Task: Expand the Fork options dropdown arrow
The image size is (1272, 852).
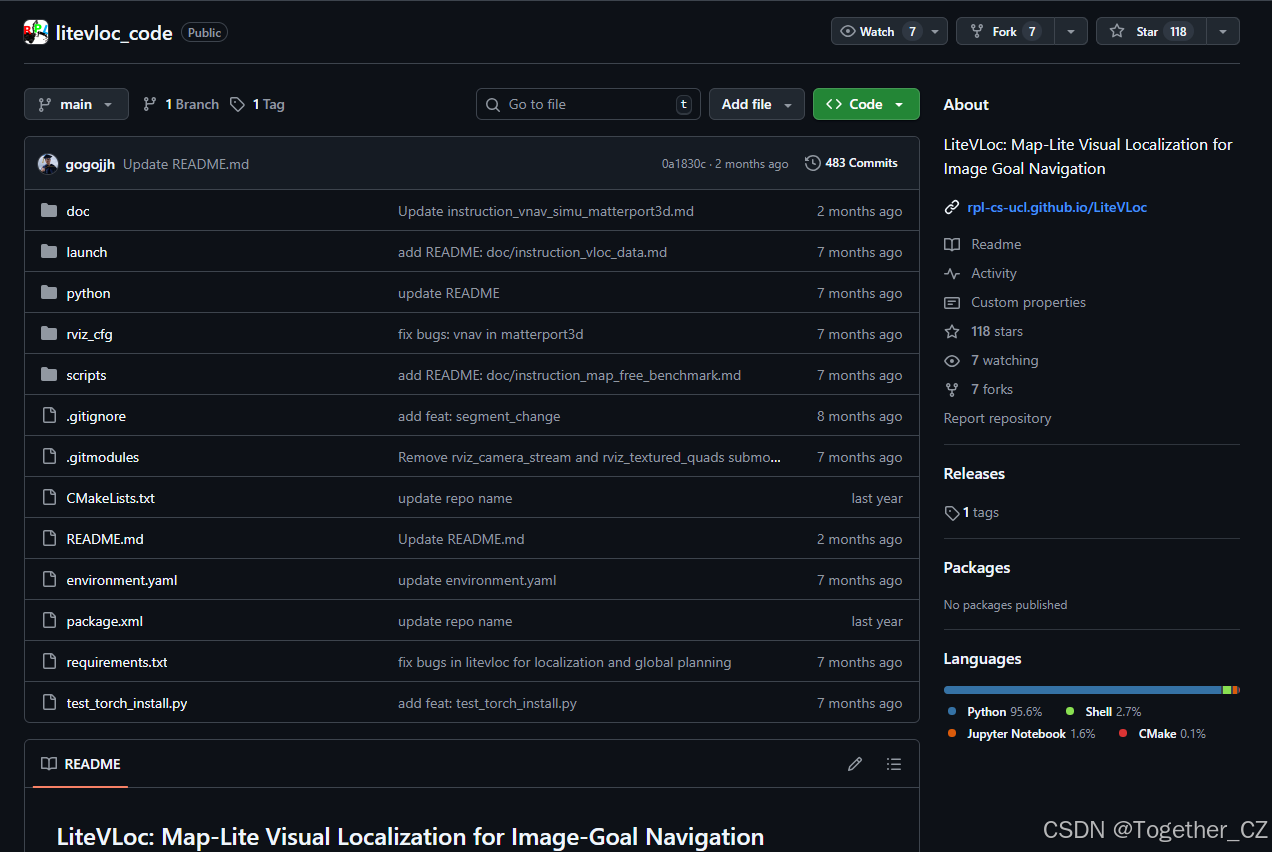Action: (1071, 31)
